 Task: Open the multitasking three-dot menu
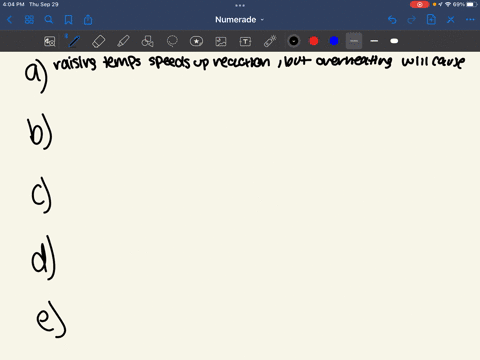[240, 5]
